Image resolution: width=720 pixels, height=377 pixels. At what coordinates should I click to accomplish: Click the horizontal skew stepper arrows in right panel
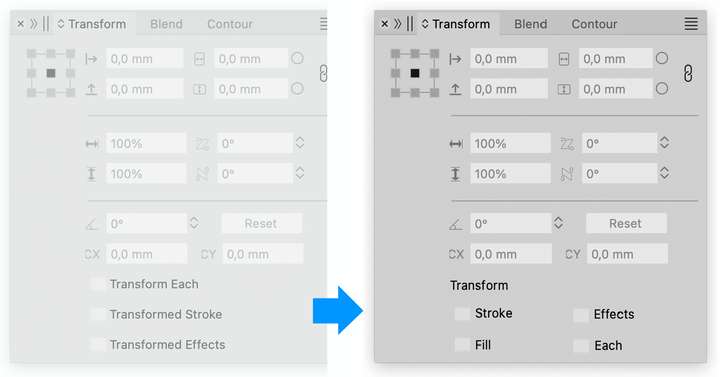click(x=664, y=143)
